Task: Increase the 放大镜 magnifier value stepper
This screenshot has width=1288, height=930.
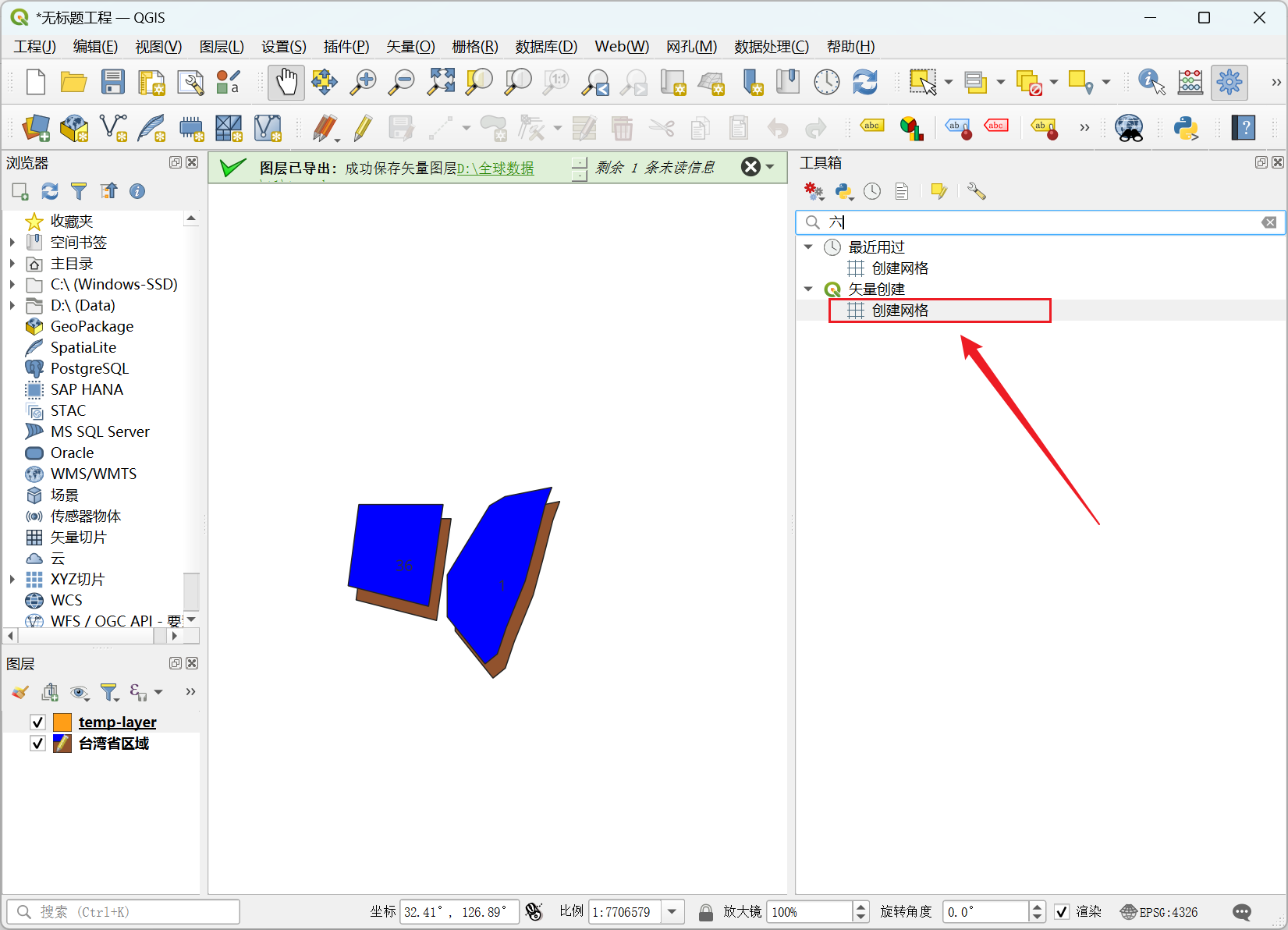Action: [861, 906]
